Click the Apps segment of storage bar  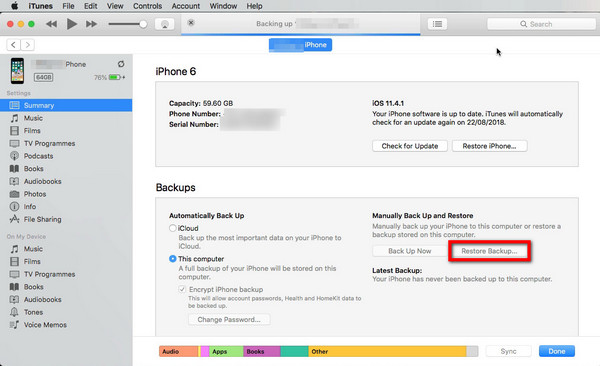coord(226,351)
